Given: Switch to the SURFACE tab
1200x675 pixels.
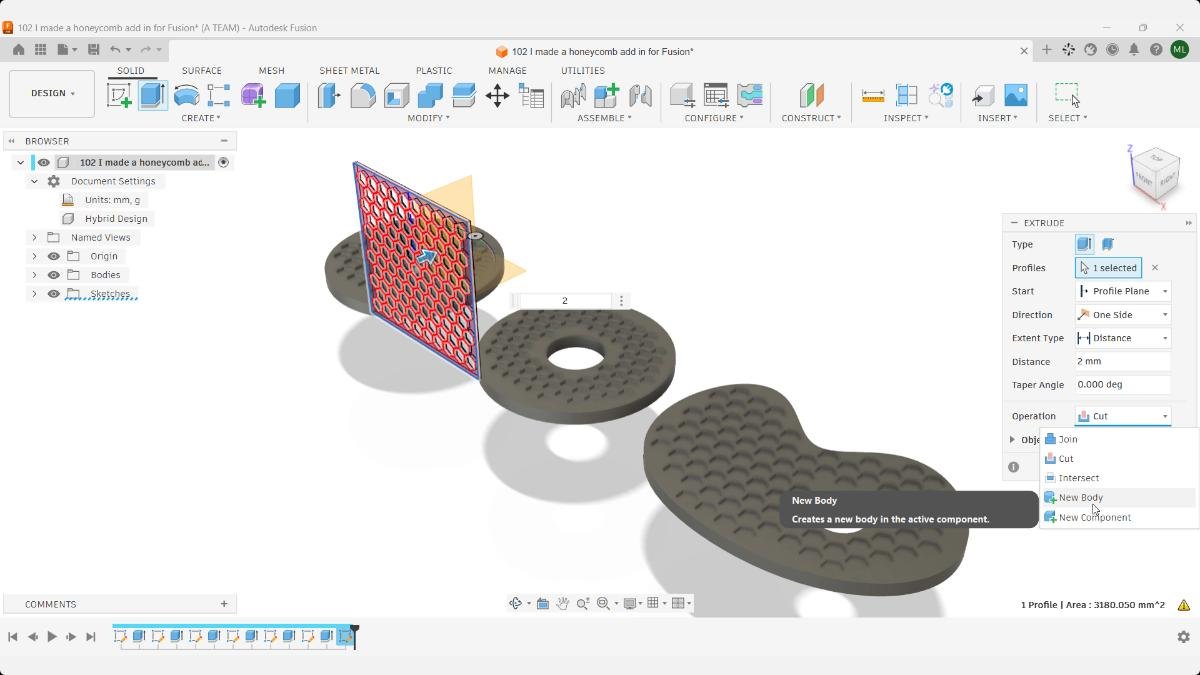Looking at the screenshot, I should click(202, 71).
